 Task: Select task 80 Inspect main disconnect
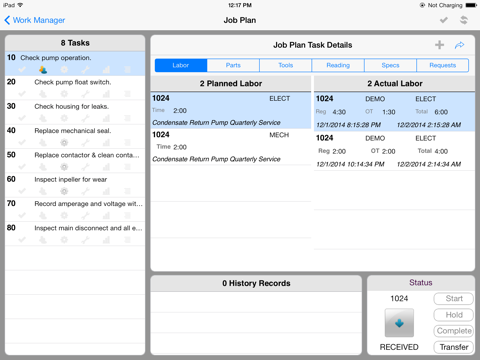(75, 234)
